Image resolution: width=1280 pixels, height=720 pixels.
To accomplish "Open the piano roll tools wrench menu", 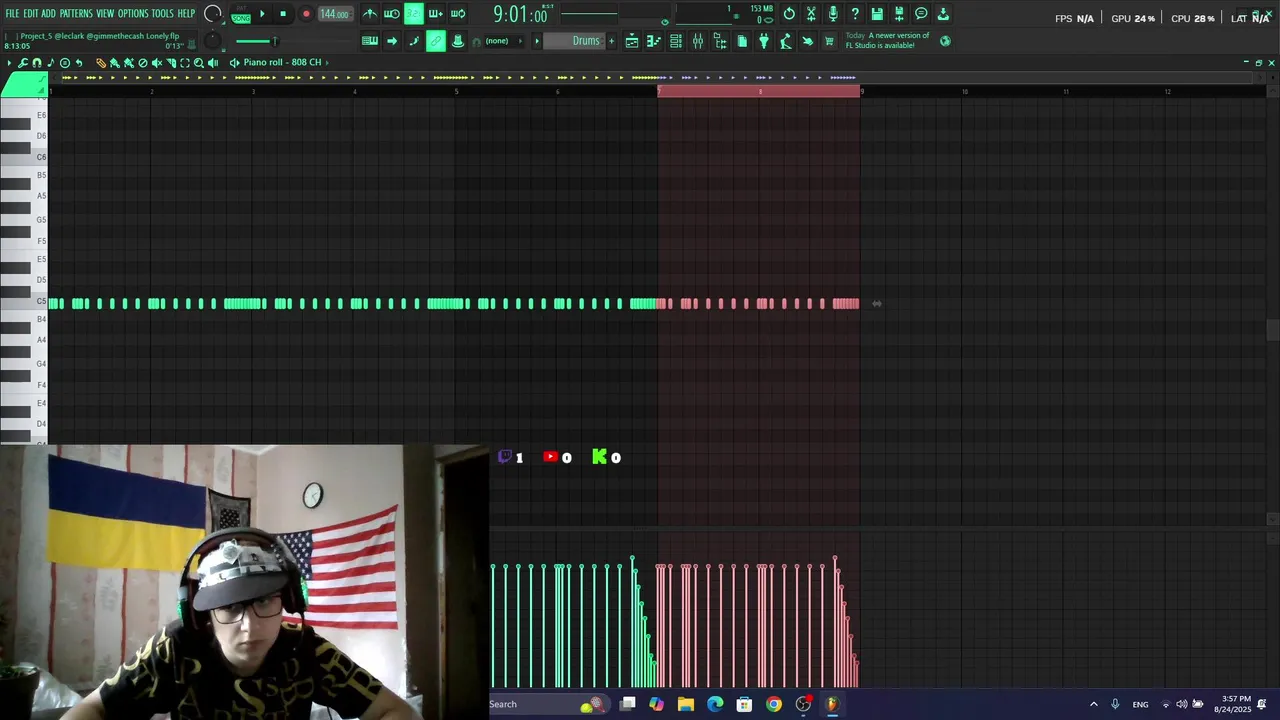I will [x=23, y=62].
